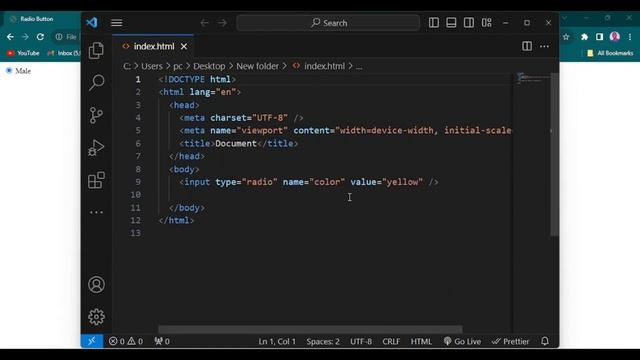This screenshot has width=640, height=360.
Task: Open the Extensions view
Action: (96, 180)
